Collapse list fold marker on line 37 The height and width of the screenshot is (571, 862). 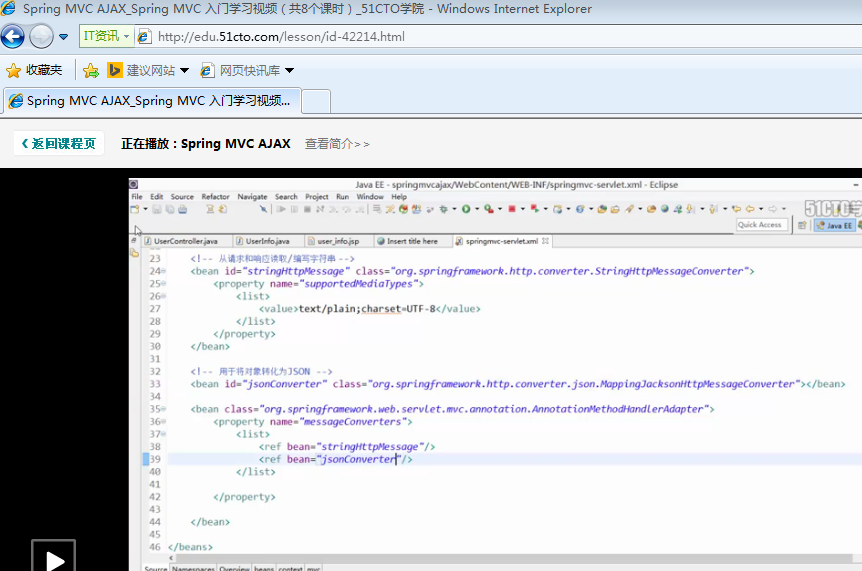pos(163,434)
